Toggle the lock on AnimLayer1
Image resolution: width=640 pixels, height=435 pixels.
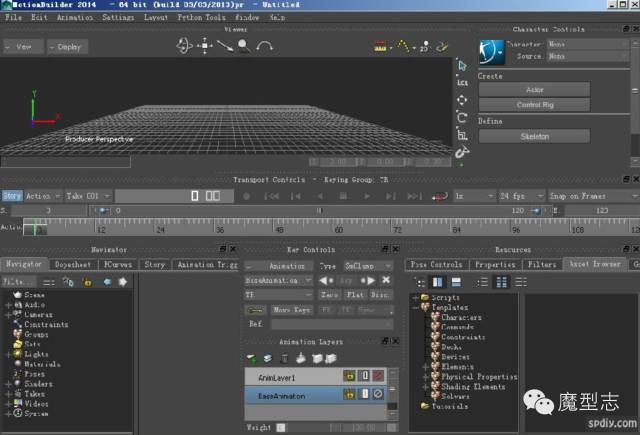tap(349, 376)
